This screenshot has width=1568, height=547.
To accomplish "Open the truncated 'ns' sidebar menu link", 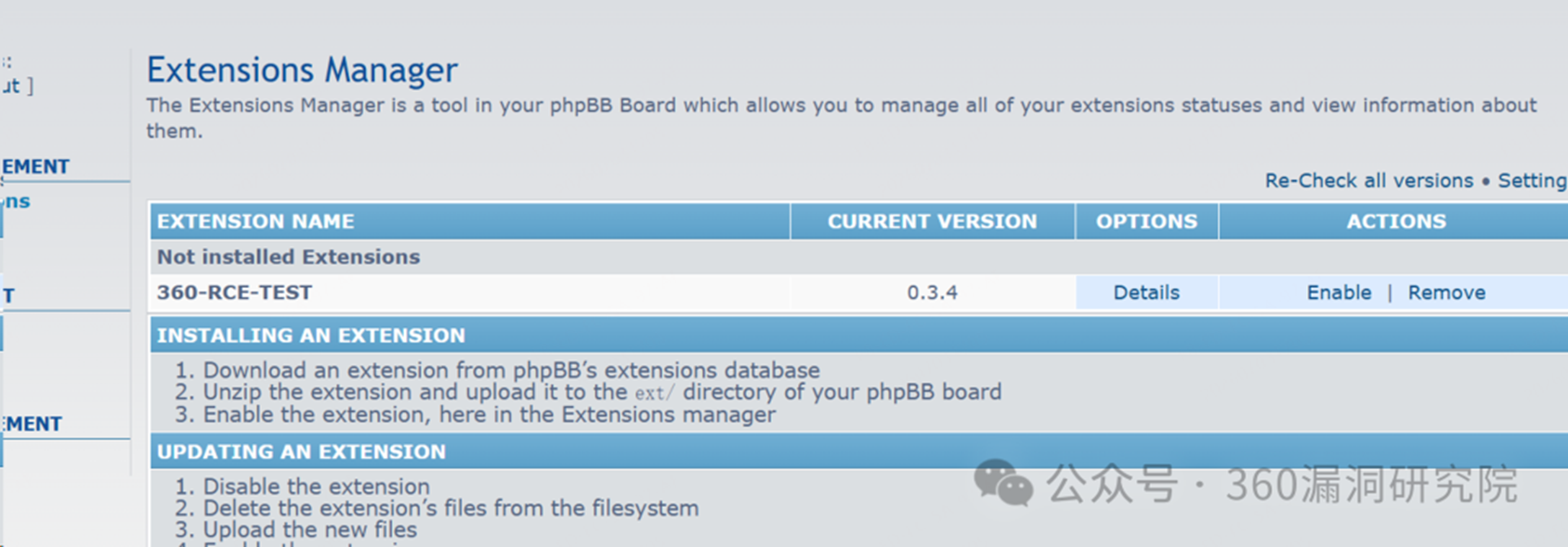I will click(x=16, y=202).
